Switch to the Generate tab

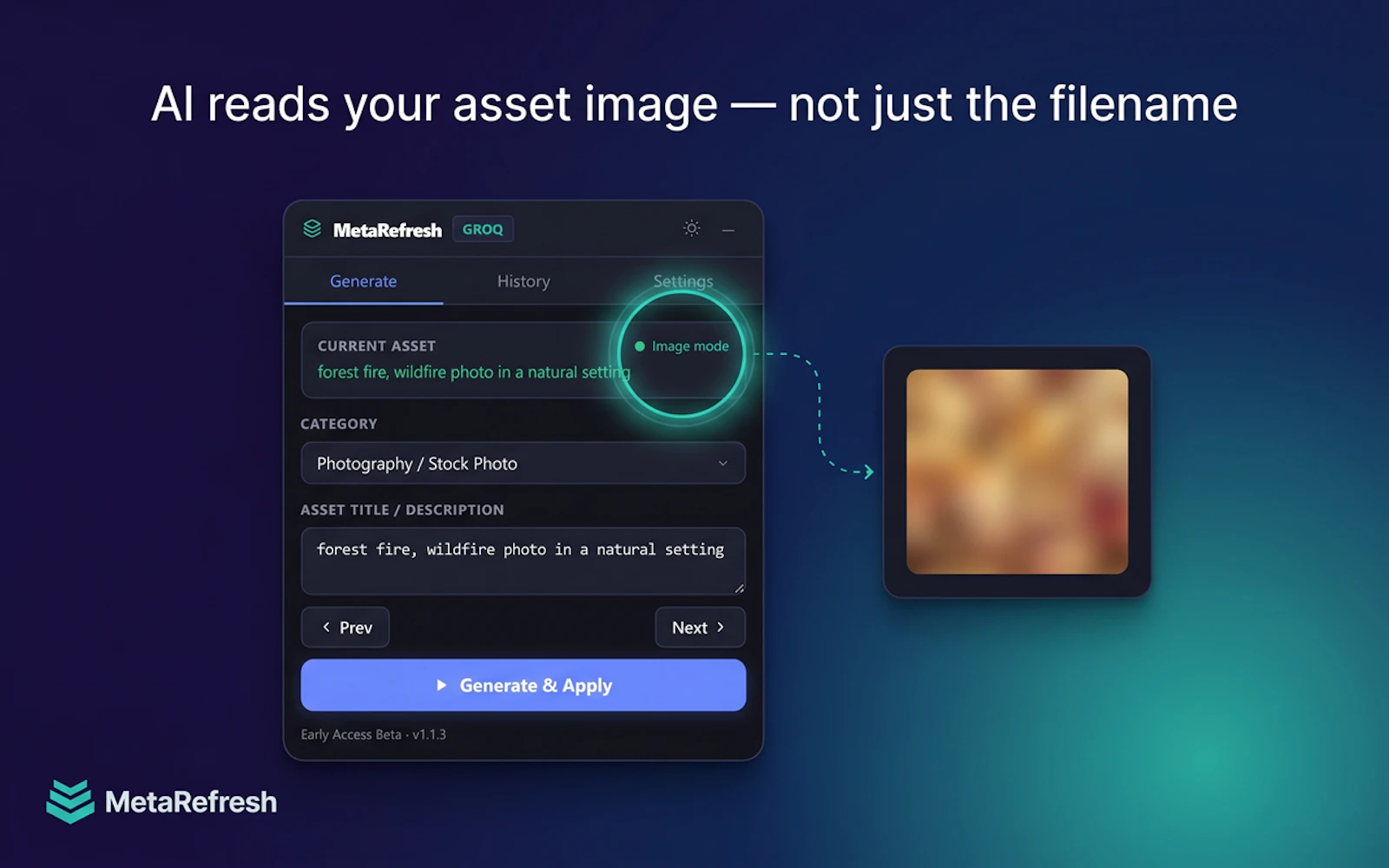[x=363, y=281]
